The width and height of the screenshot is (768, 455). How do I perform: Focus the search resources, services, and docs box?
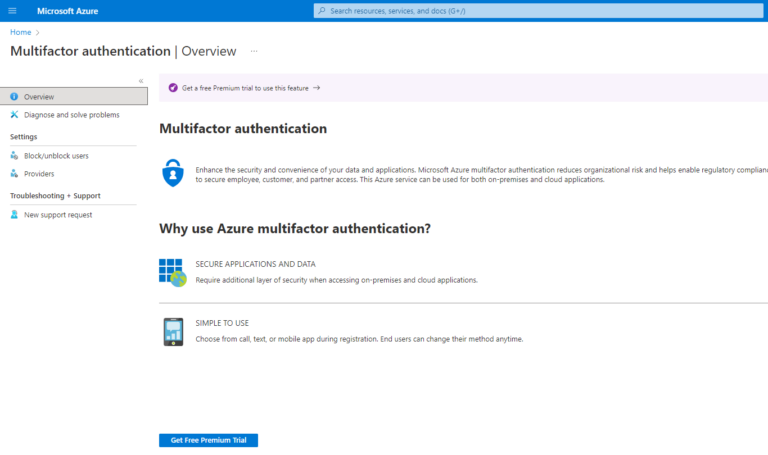pos(538,11)
